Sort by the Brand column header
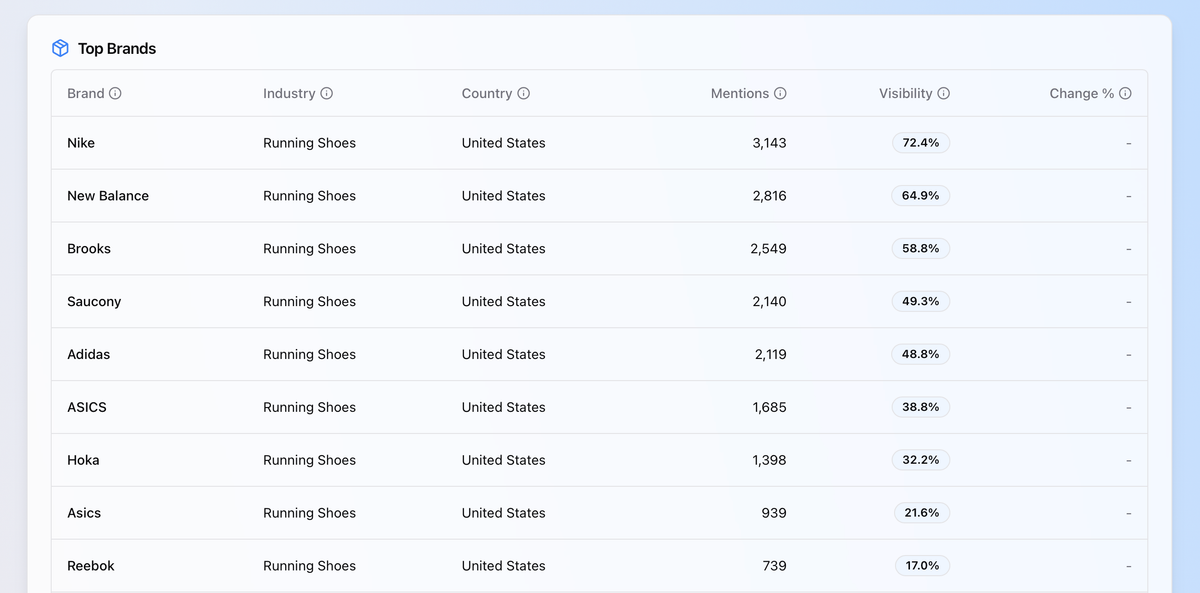The height and width of the screenshot is (593, 1200). (86, 93)
